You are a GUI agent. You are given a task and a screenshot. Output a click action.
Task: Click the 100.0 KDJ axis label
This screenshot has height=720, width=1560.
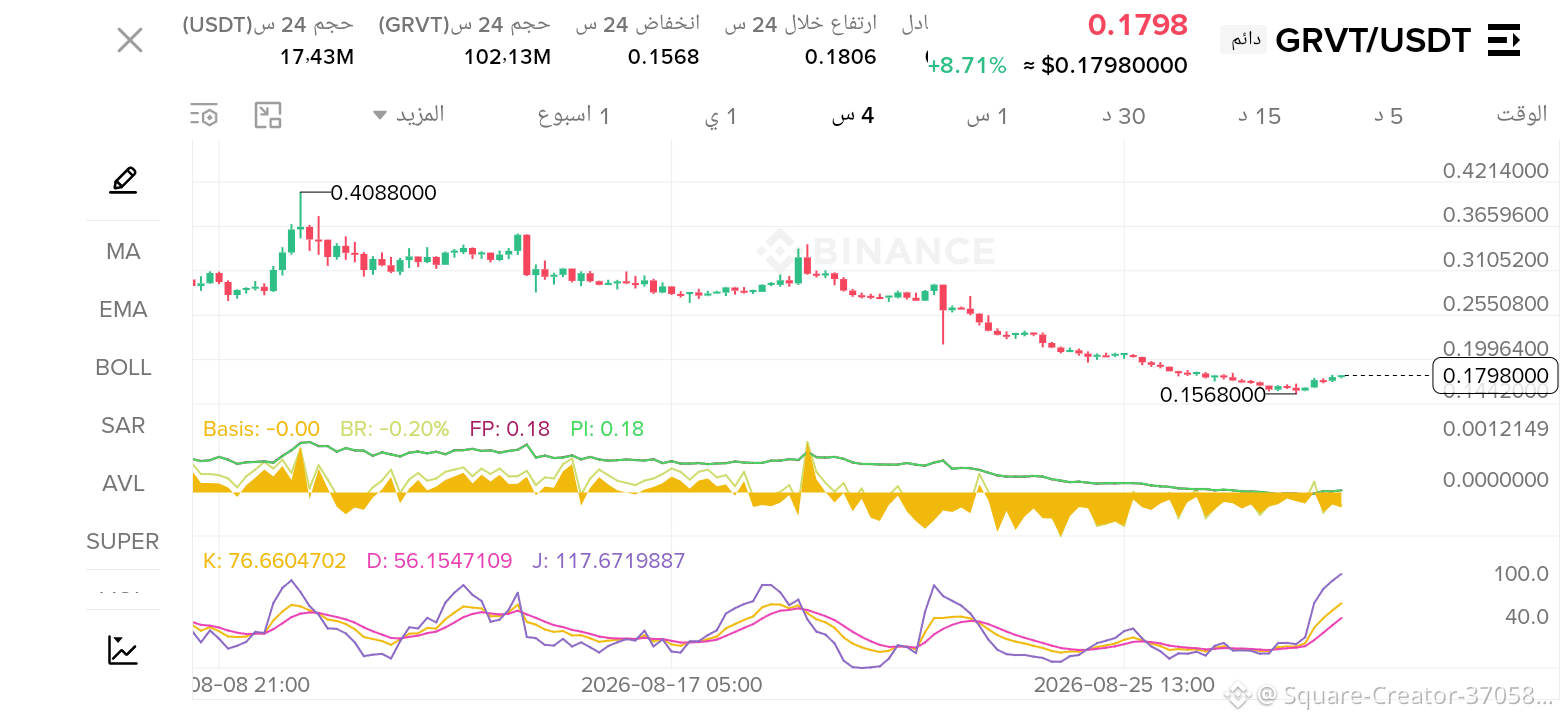1521,574
